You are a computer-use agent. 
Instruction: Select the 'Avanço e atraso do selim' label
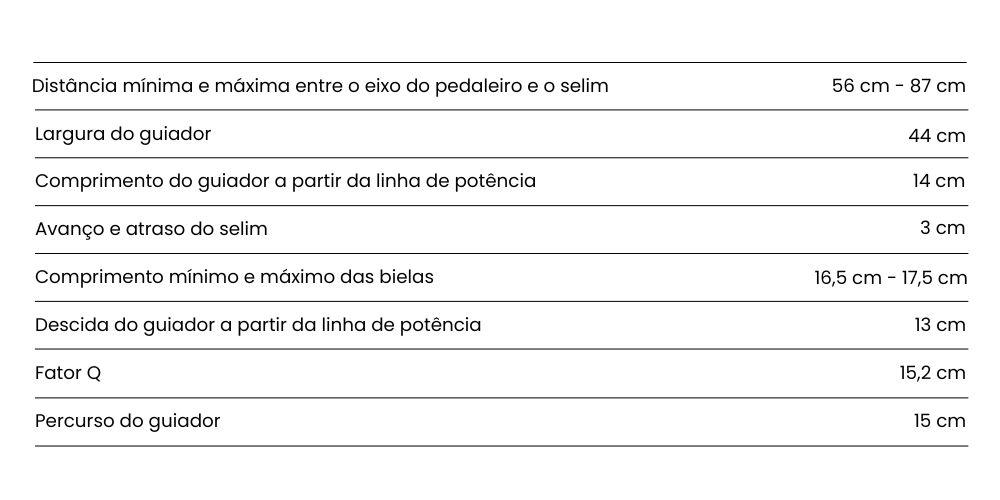151,229
